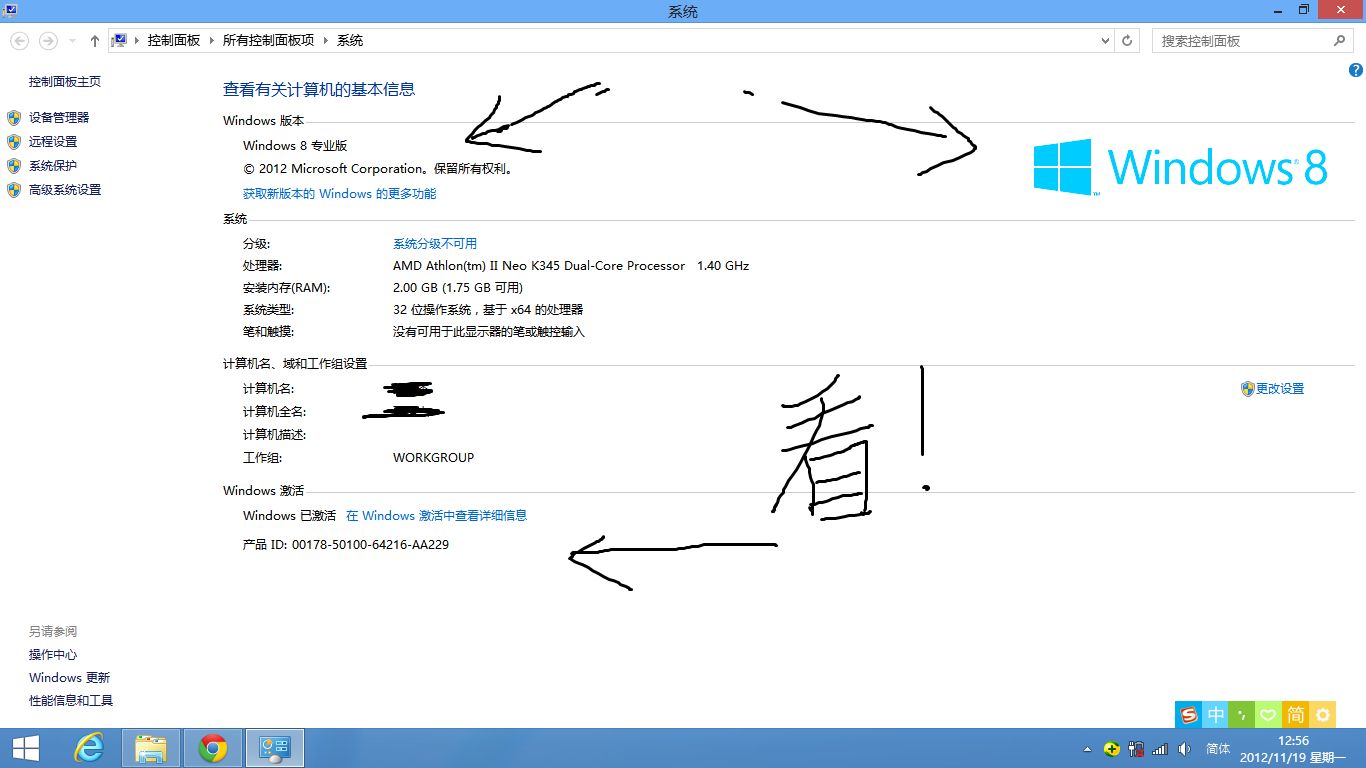Click the Sogou S logo on IME bar
The height and width of the screenshot is (768, 1366).
click(1189, 714)
